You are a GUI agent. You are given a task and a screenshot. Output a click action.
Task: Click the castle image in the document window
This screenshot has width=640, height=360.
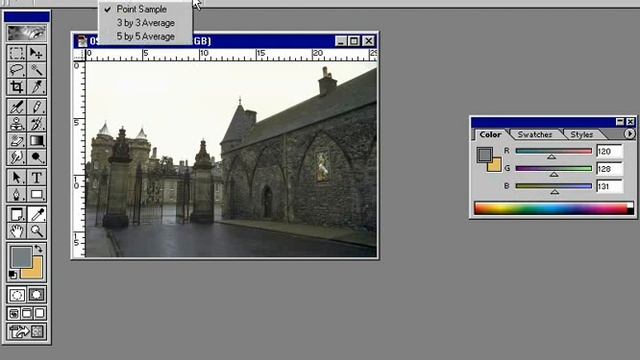tap(231, 159)
